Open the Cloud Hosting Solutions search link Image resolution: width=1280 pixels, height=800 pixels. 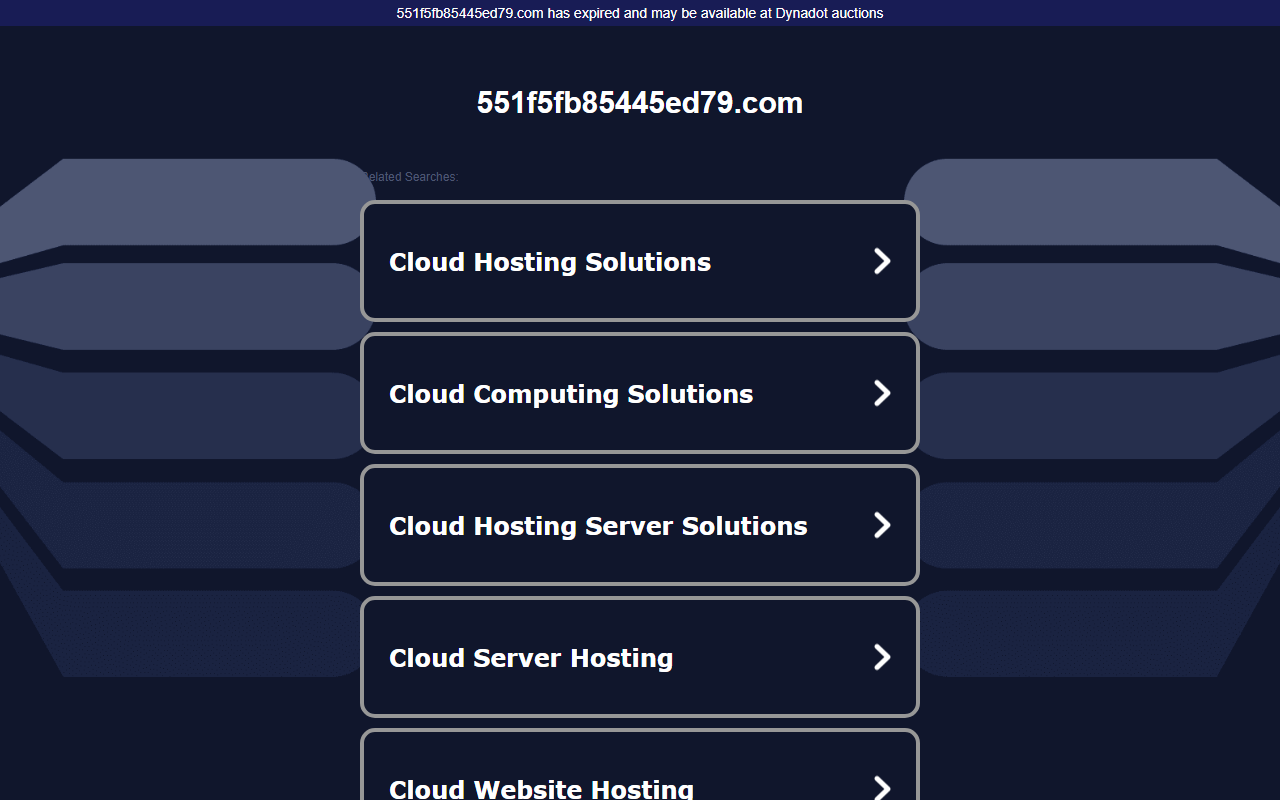640,261
